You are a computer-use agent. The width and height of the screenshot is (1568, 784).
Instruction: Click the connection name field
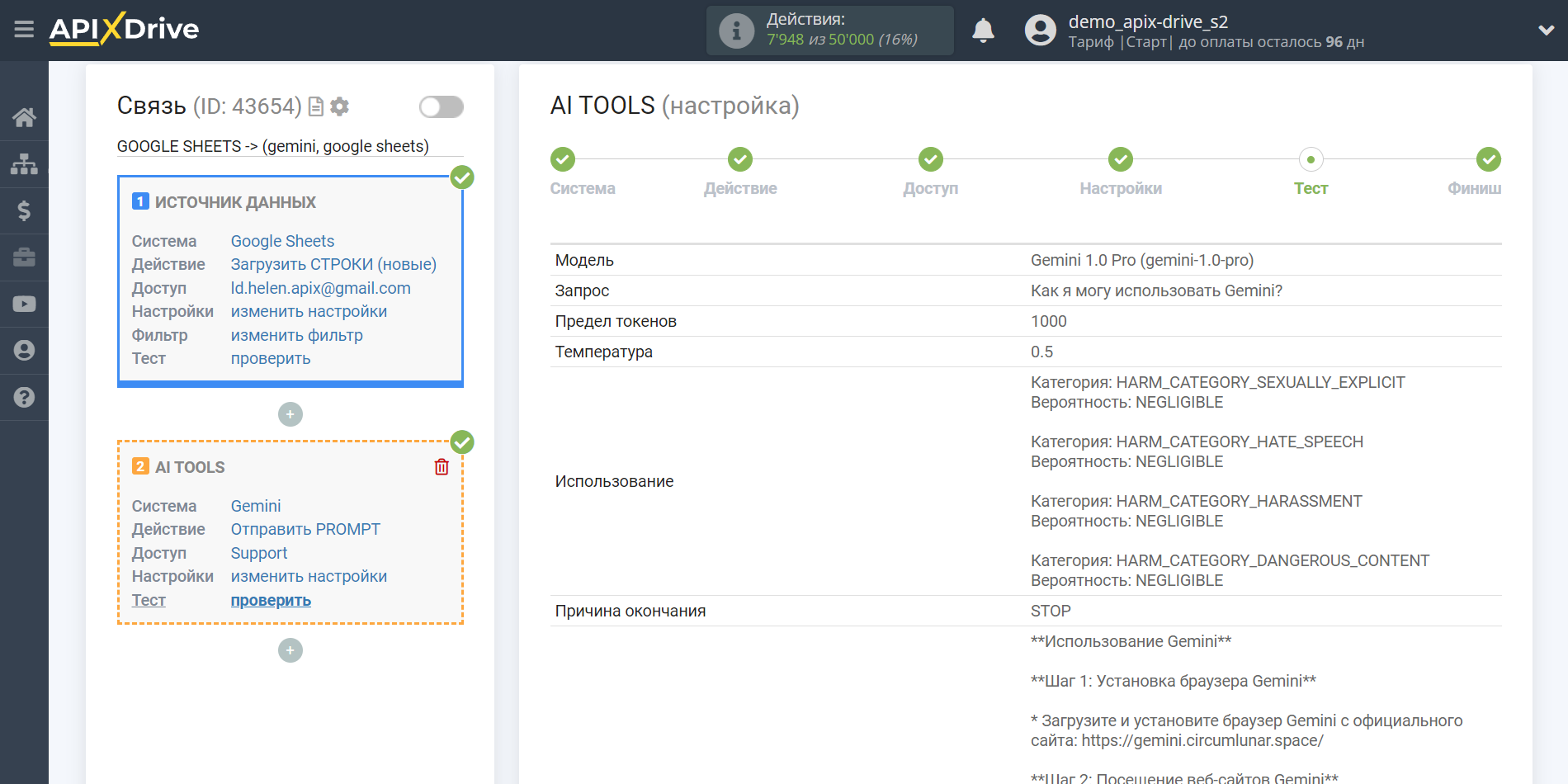coord(290,146)
